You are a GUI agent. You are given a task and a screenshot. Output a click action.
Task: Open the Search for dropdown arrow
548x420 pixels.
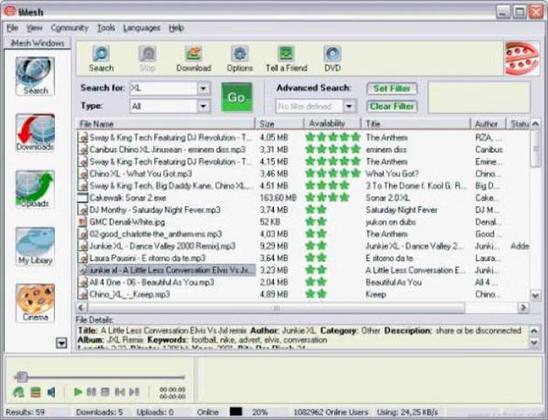(x=203, y=88)
